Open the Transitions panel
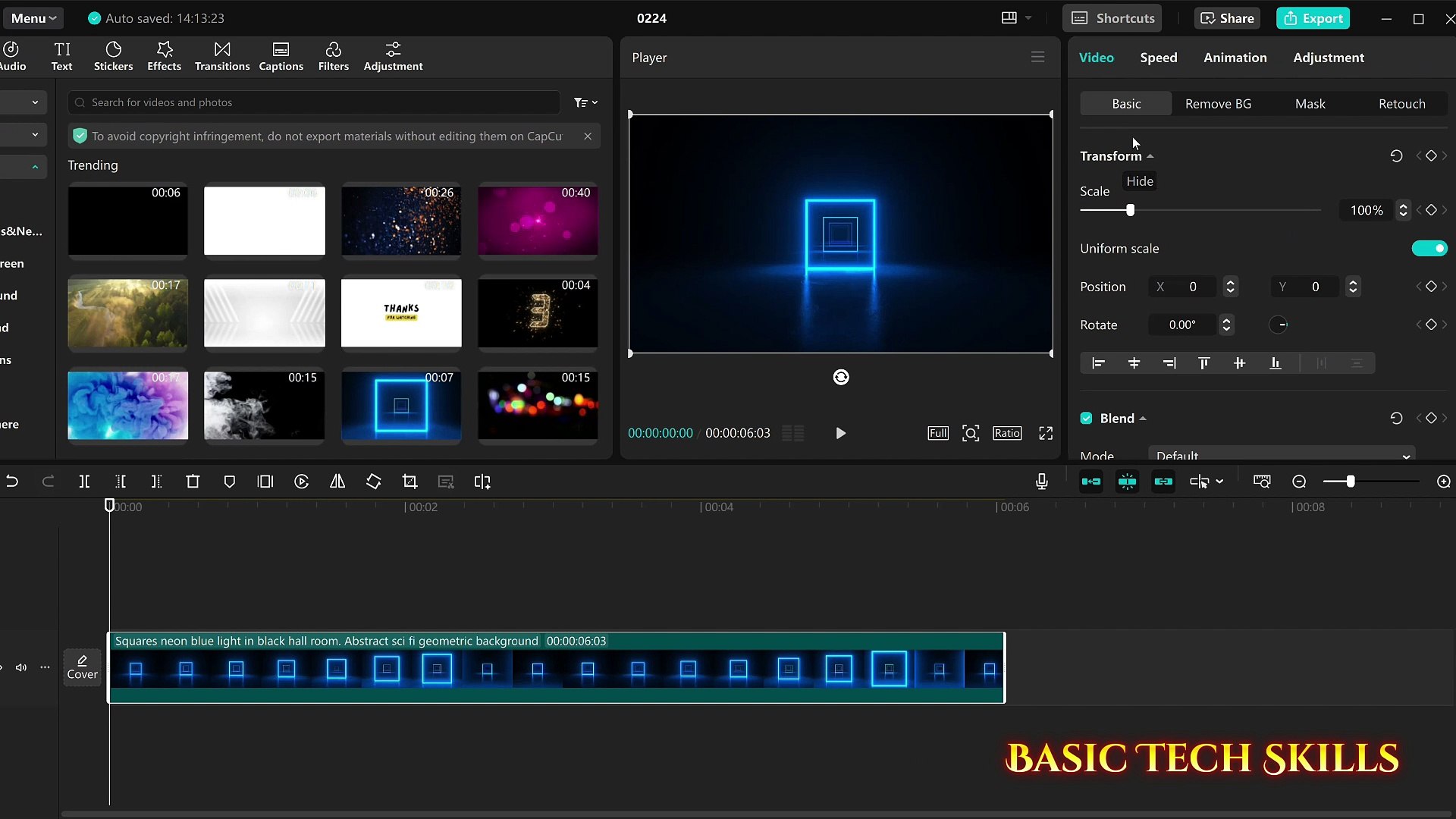Screen dimensions: 1456x819 coord(221,57)
